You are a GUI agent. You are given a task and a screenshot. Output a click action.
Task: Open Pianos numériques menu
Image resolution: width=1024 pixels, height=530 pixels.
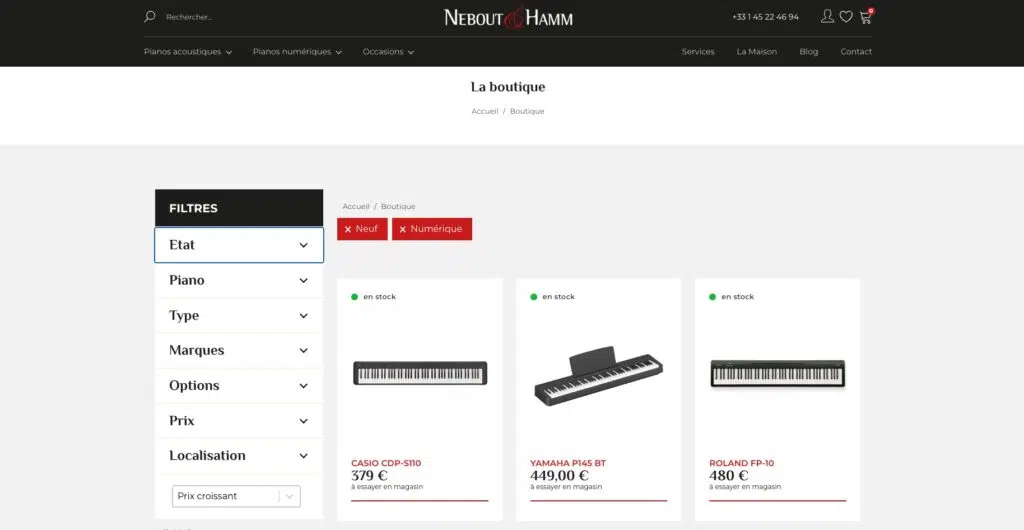point(297,52)
